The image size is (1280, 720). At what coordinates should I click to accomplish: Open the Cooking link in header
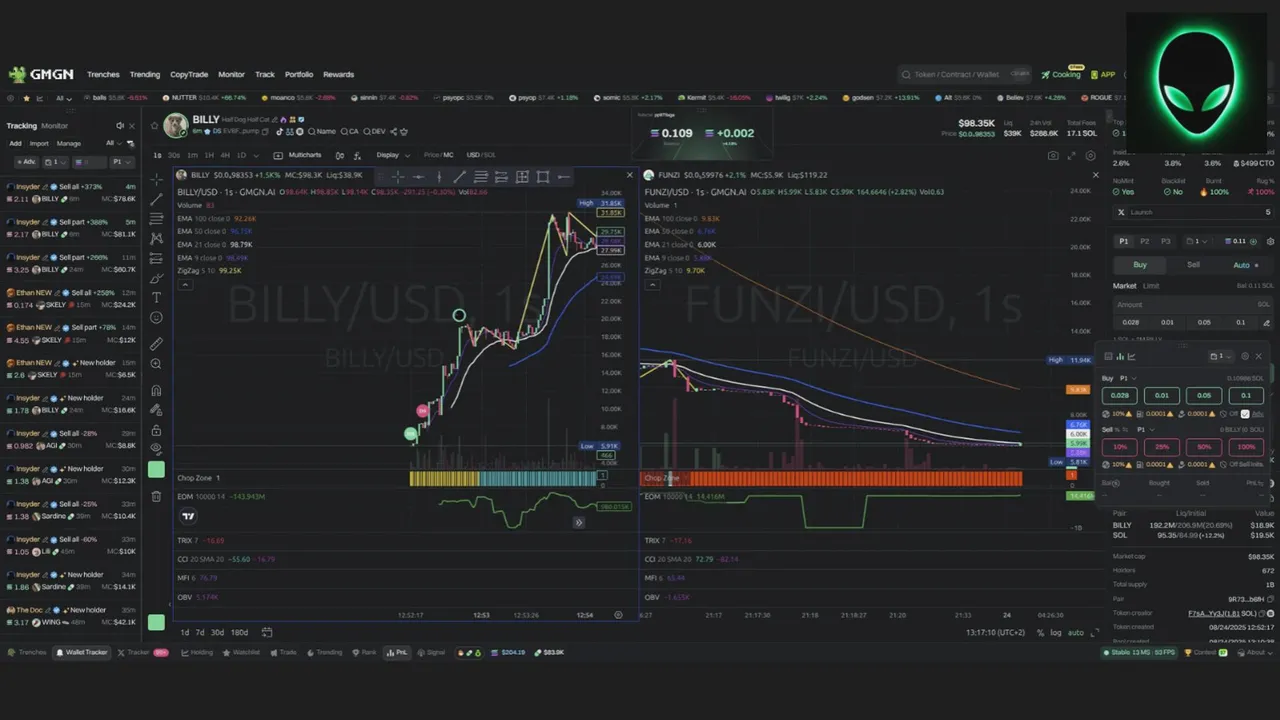pos(1061,75)
